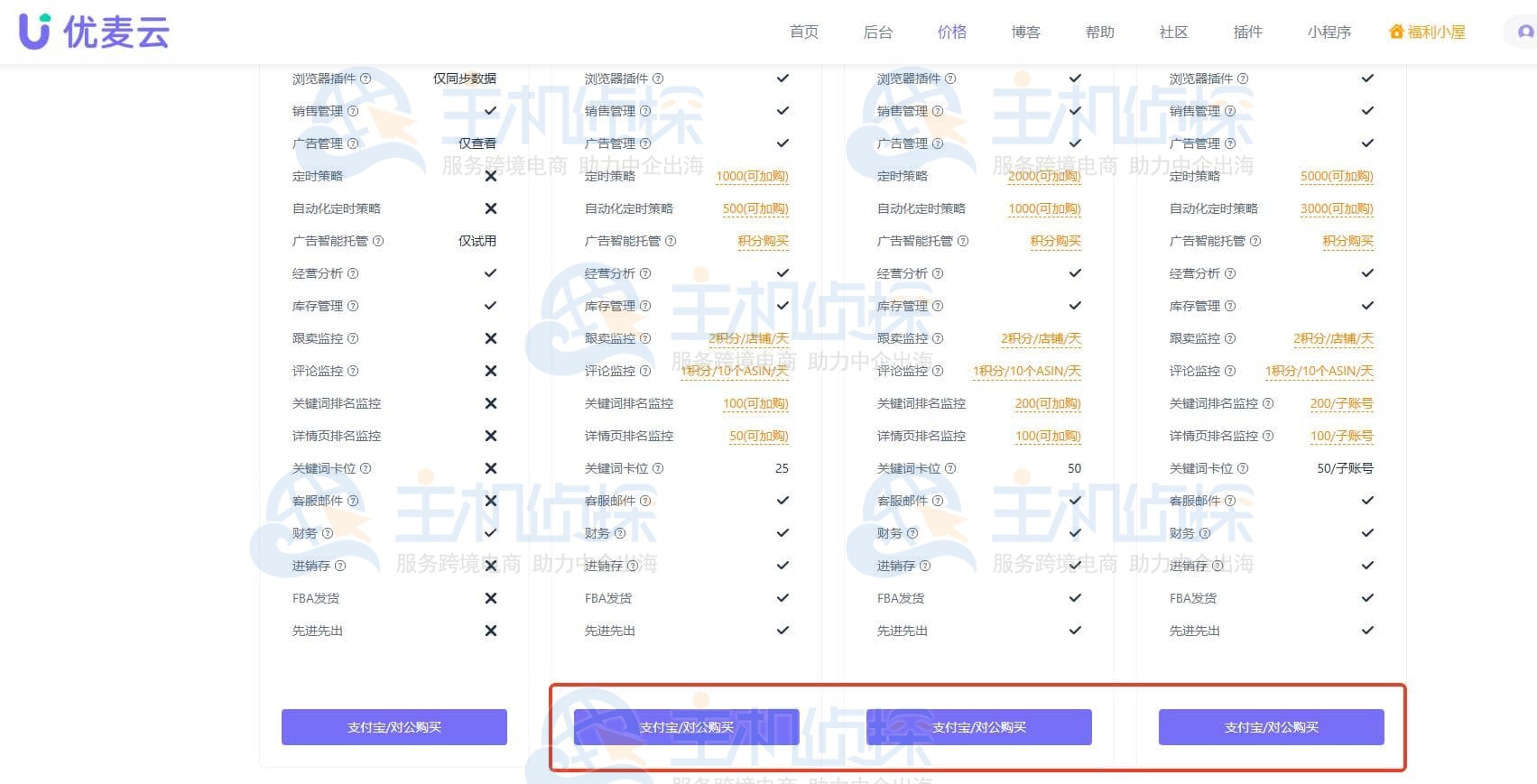
Task: Click 支付宝/对公购买 button in second plan column
Action: click(687, 727)
